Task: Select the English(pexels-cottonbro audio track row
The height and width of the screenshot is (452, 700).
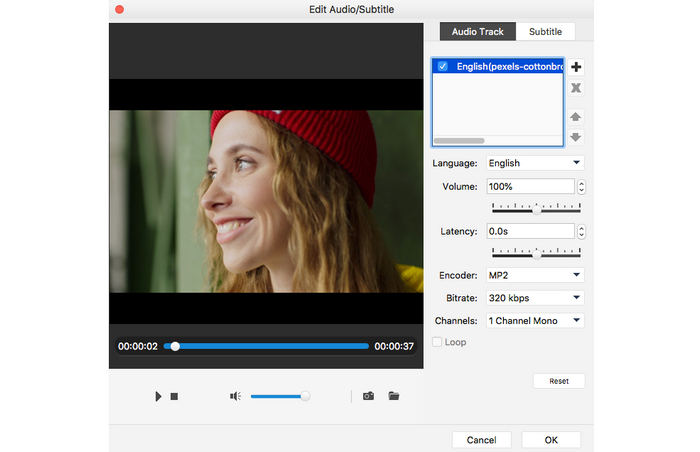Action: [498, 67]
